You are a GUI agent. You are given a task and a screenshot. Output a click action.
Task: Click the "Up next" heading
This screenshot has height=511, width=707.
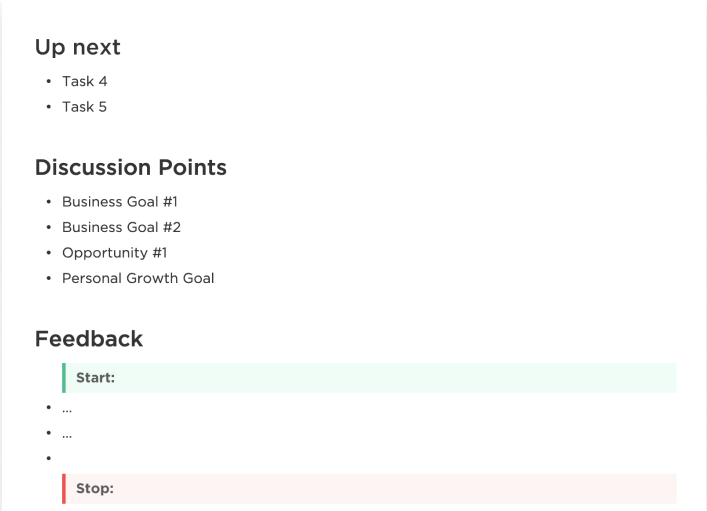tap(79, 46)
